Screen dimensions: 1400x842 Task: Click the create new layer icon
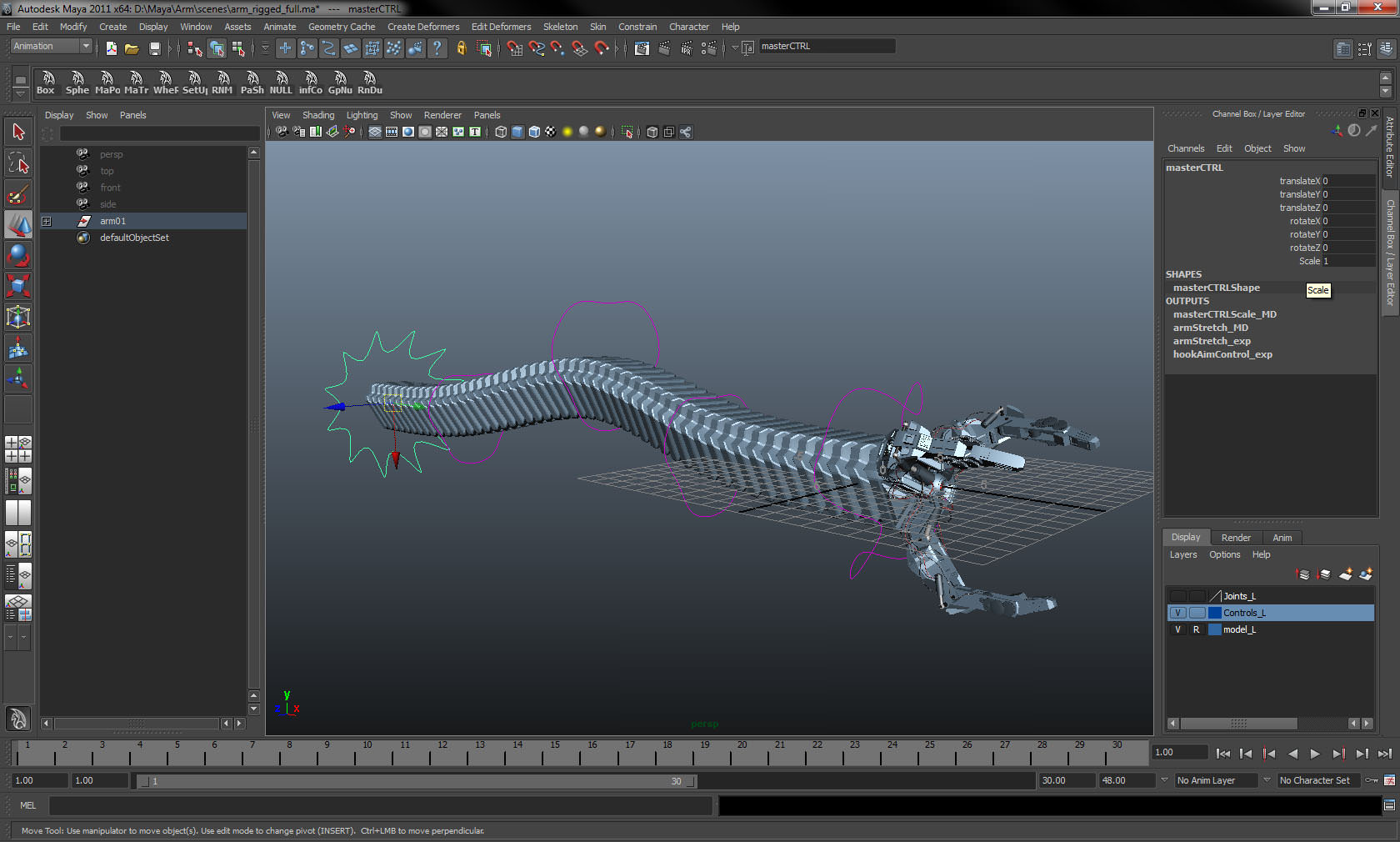pos(1346,574)
